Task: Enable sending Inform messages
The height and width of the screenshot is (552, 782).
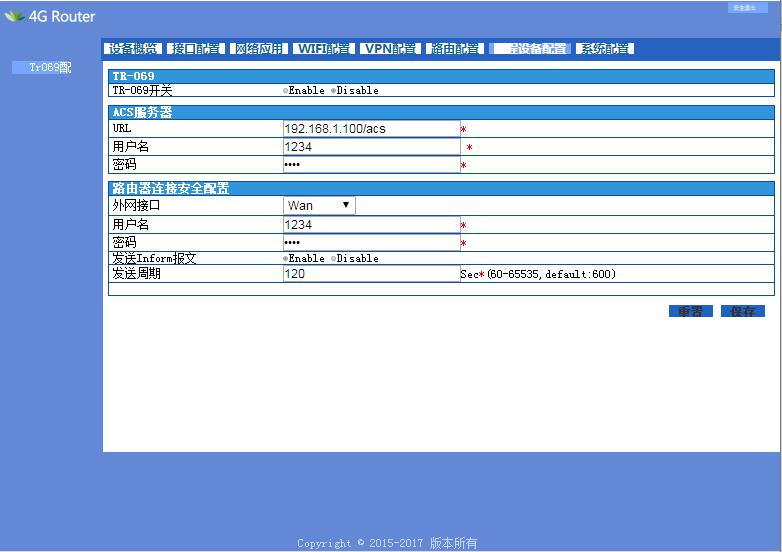Action: pyautogui.click(x=285, y=259)
